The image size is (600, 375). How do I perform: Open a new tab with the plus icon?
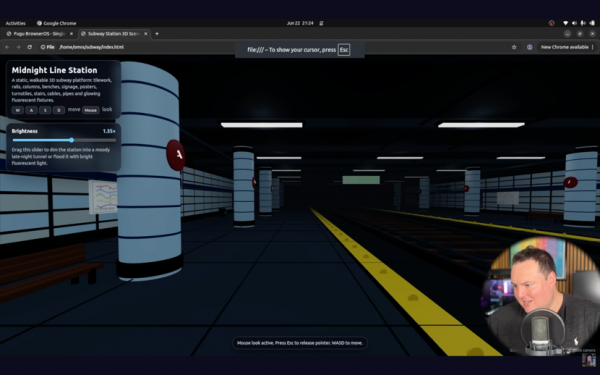(157, 34)
